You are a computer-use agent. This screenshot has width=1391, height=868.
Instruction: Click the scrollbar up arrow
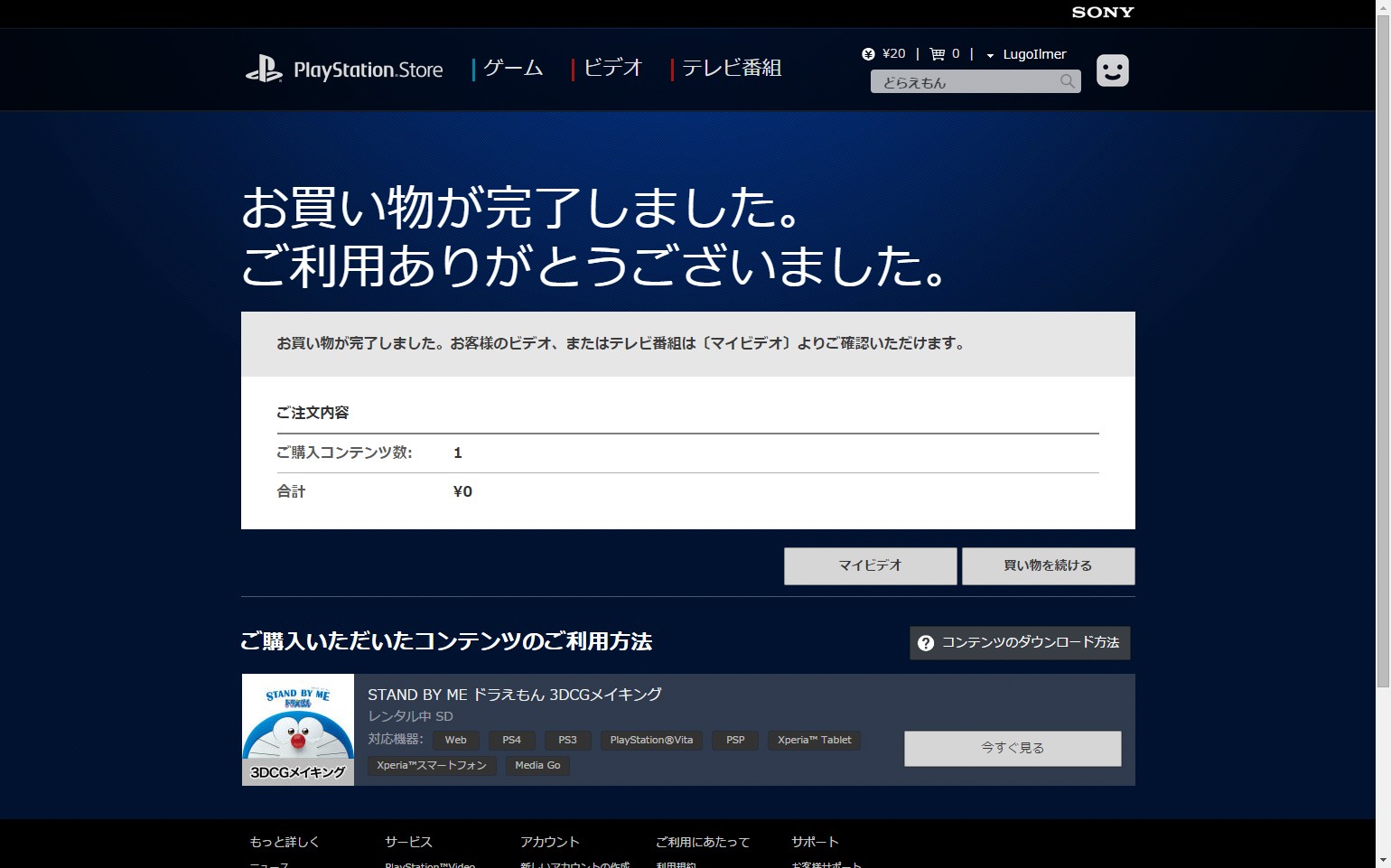(1383, 7)
